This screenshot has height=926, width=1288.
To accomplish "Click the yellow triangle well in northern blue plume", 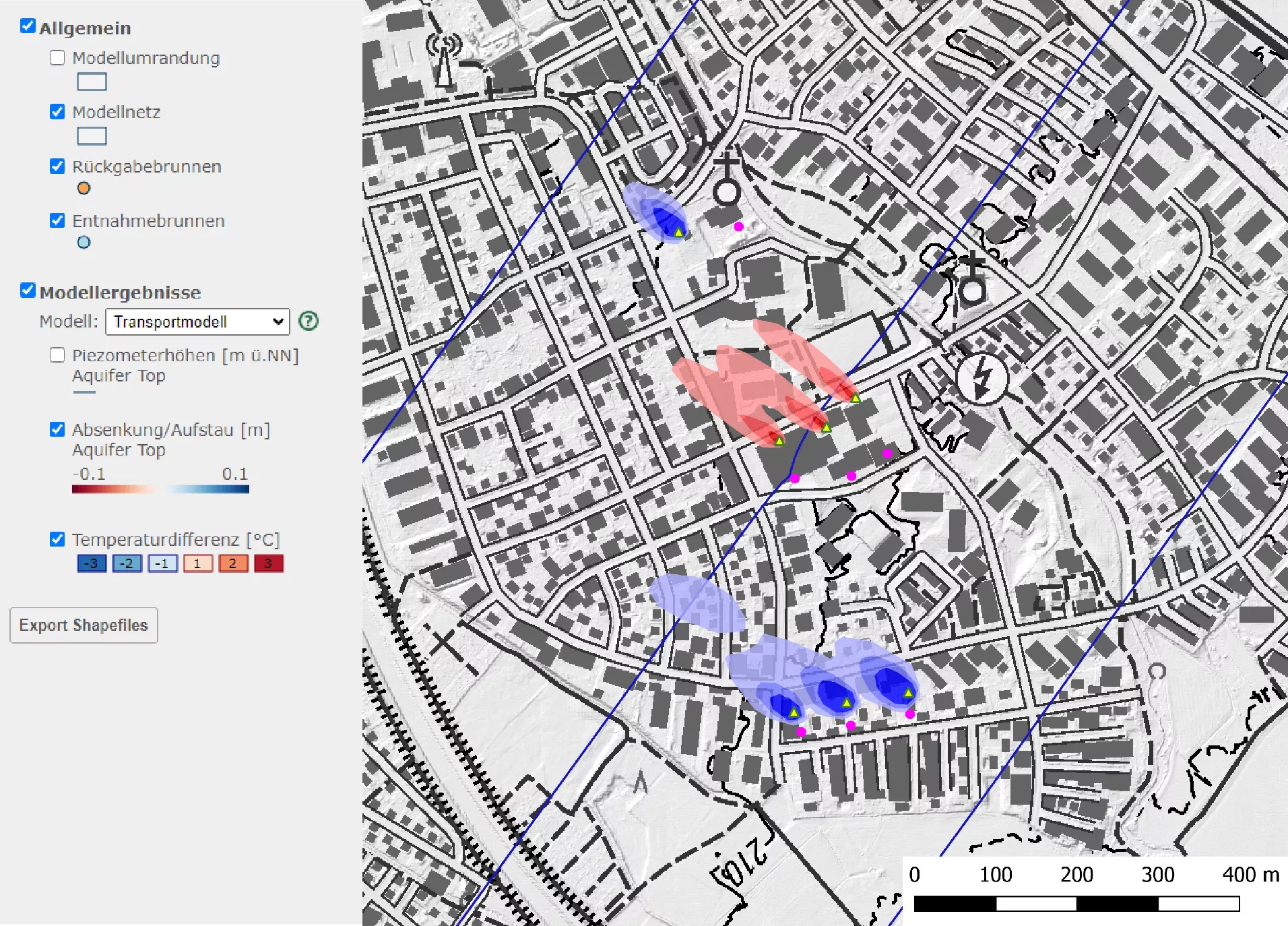I will [679, 233].
